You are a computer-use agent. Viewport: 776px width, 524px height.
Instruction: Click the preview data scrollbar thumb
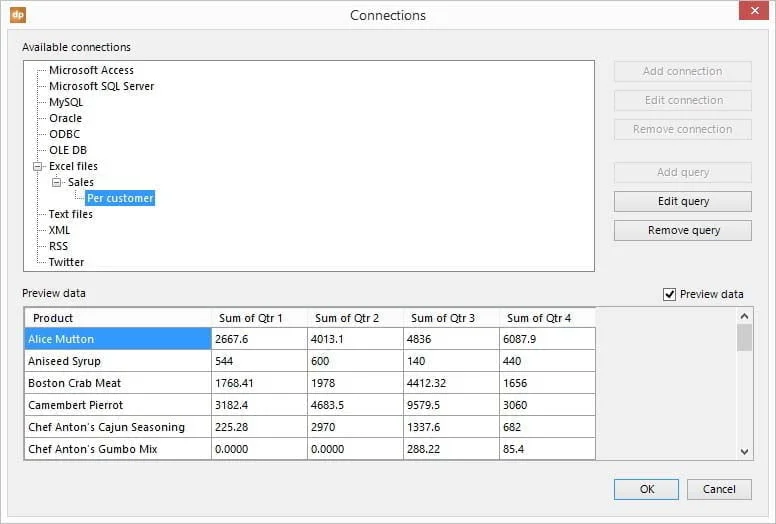pos(744,337)
